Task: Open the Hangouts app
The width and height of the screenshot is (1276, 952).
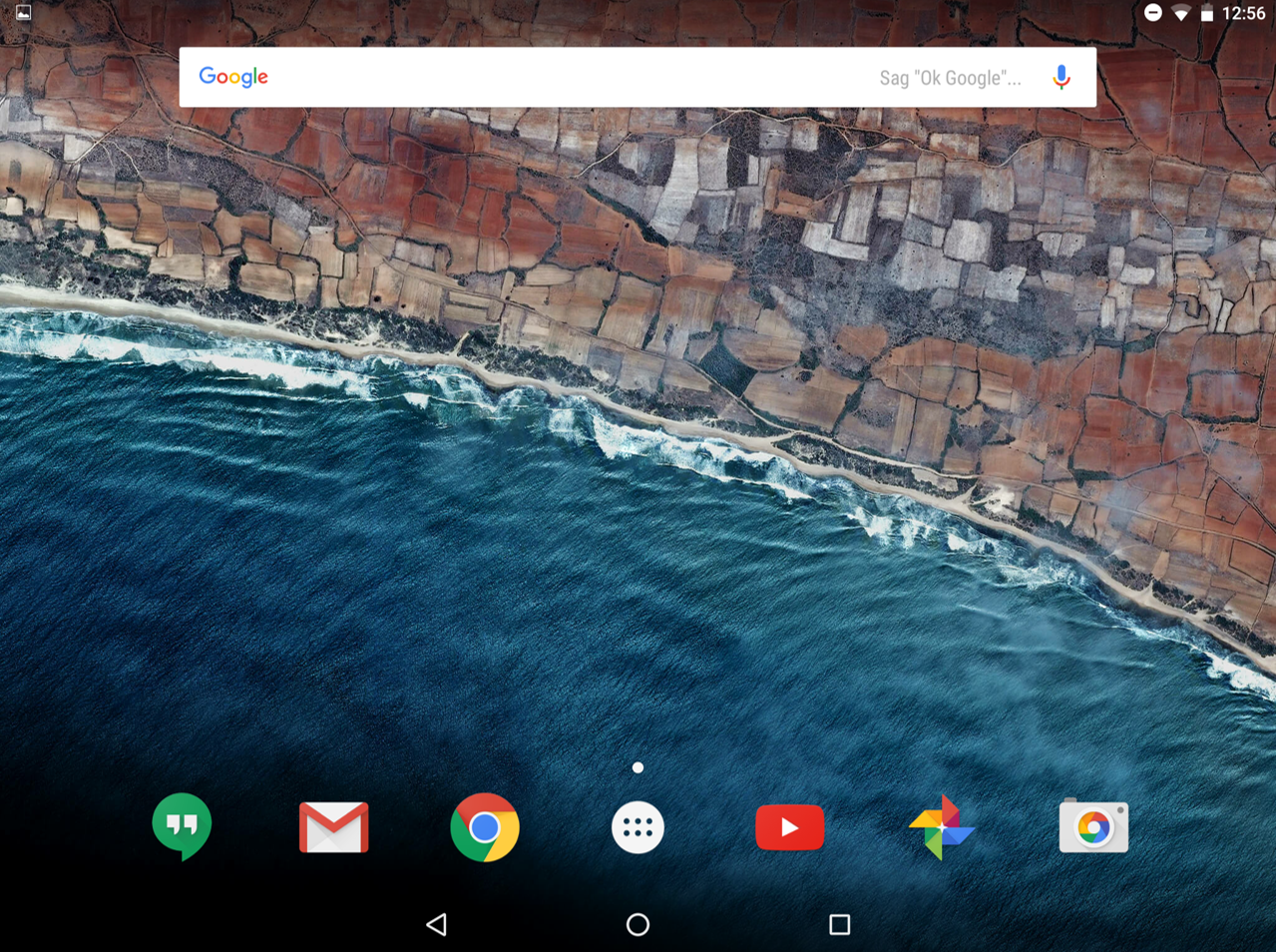Action: click(182, 826)
